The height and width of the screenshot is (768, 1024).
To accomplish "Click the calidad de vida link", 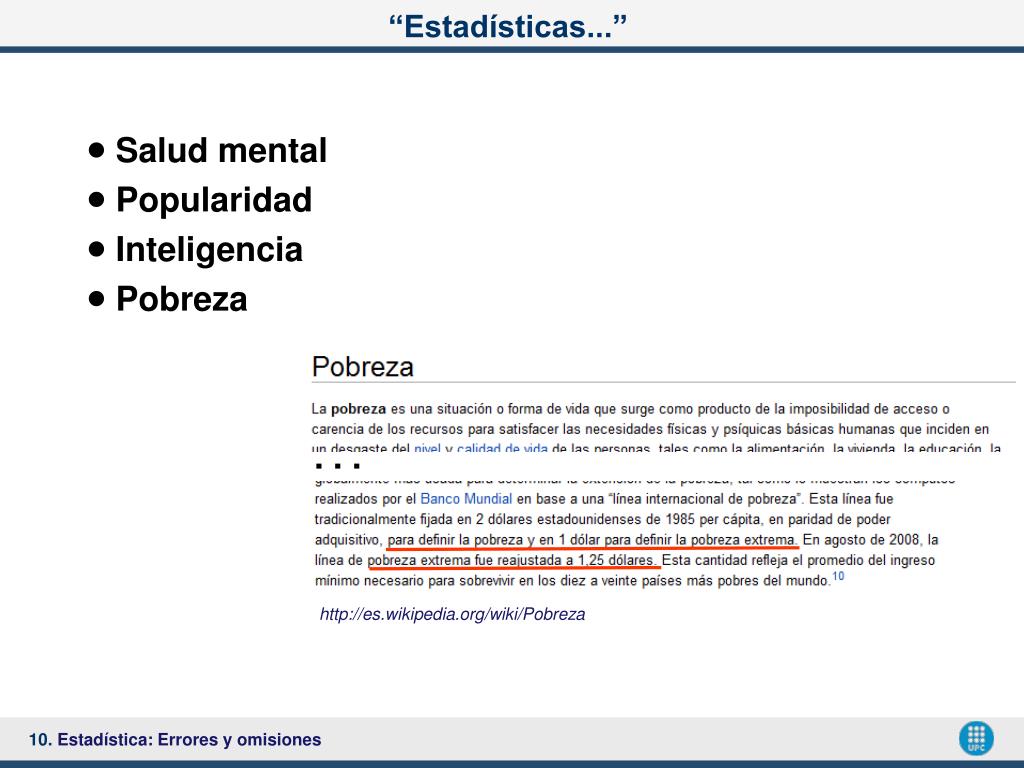I will [502, 448].
